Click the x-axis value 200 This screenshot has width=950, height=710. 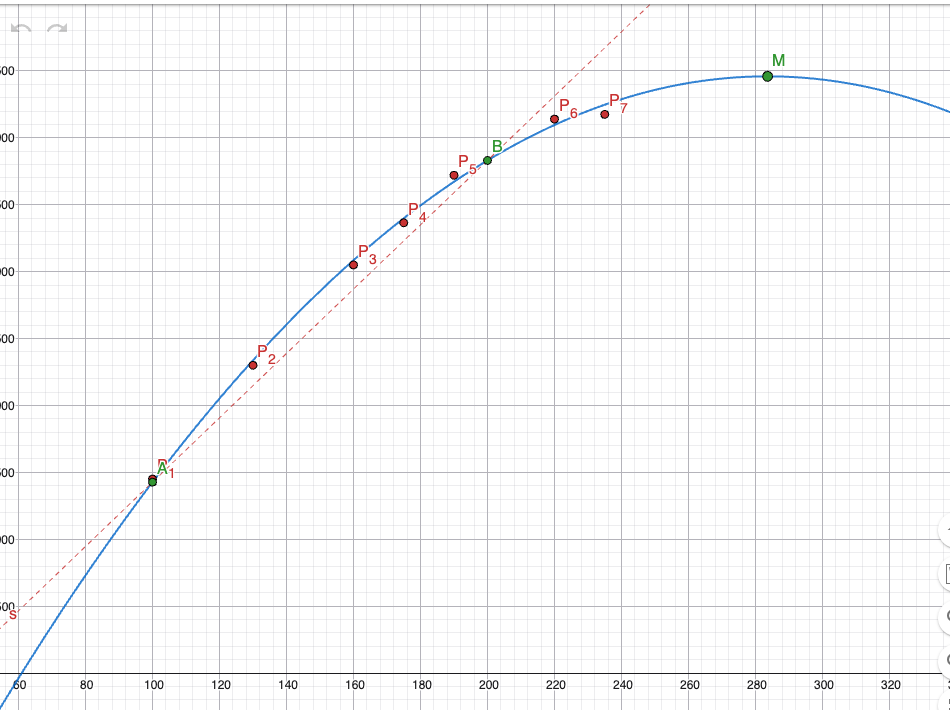coord(489,685)
